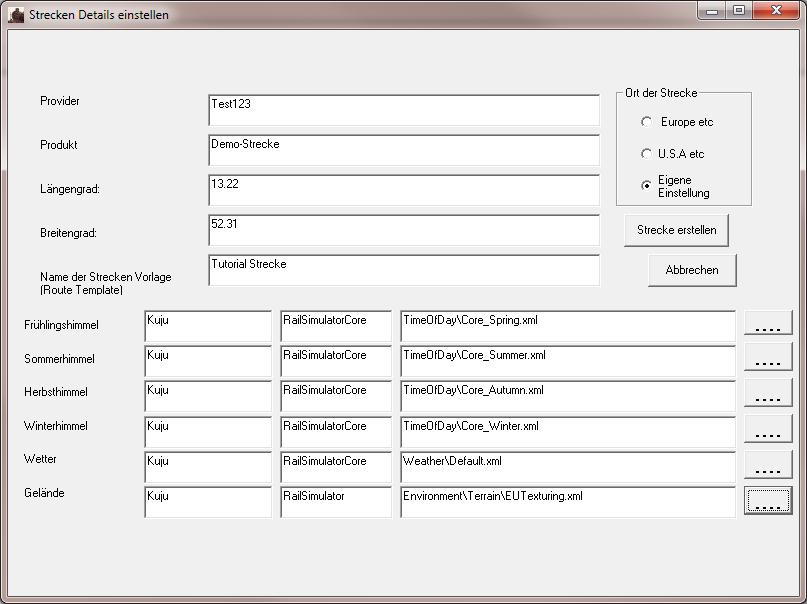Click Frühlingshimmel provider field Kuju
The width and height of the screenshot is (807, 604).
(x=208, y=326)
